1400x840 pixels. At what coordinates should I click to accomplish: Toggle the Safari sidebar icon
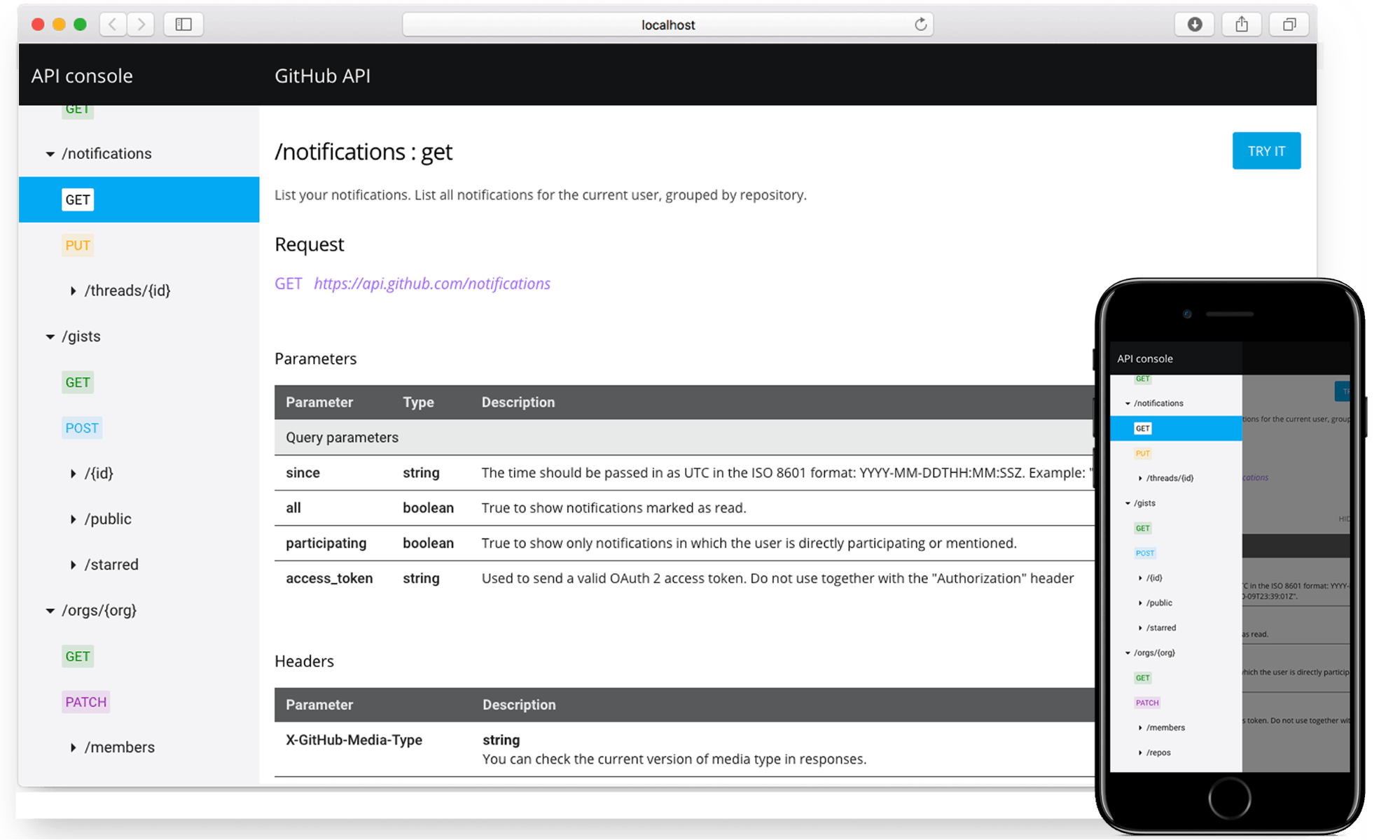[x=183, y=24]
